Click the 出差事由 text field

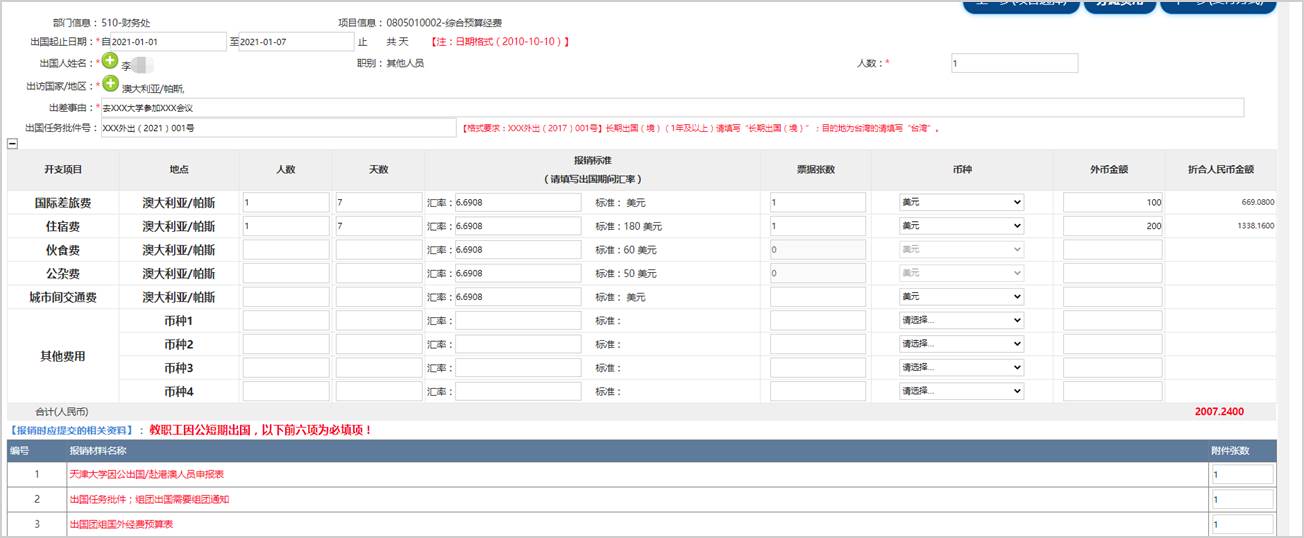click(672, 107)
